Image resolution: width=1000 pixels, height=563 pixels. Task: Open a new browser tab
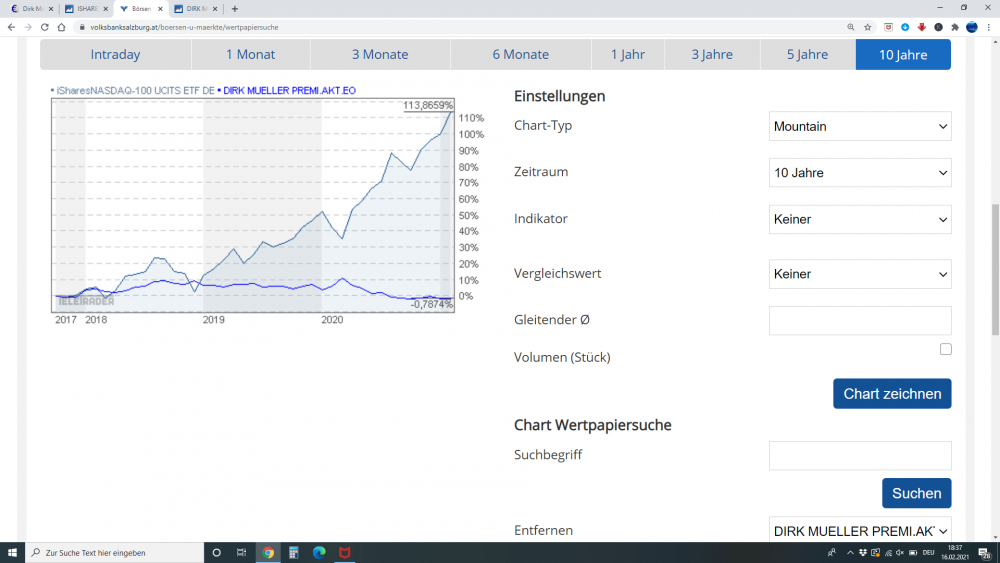235,9
